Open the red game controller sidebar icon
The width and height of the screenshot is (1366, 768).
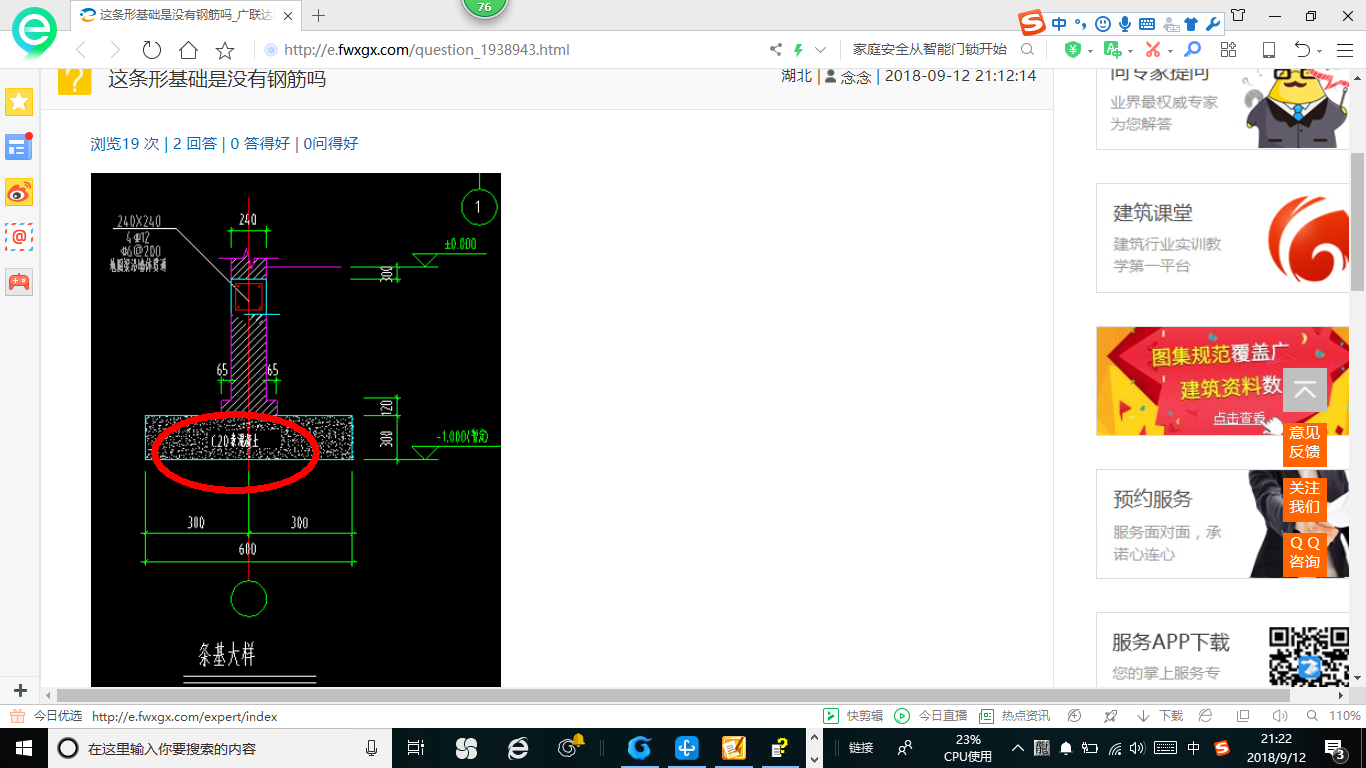pyautogui.click(x=19, y=282)
